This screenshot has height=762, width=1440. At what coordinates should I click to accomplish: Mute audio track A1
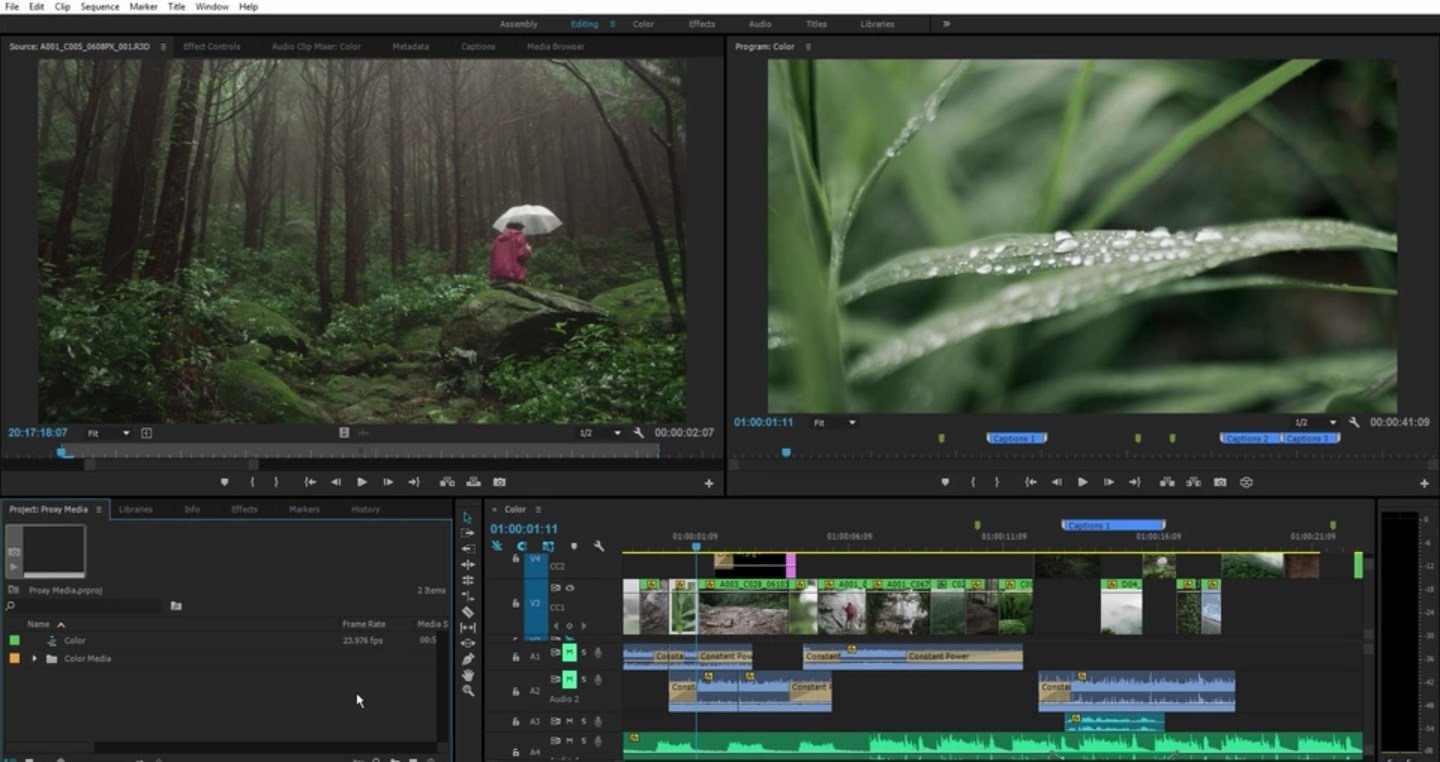click(570, 652)
